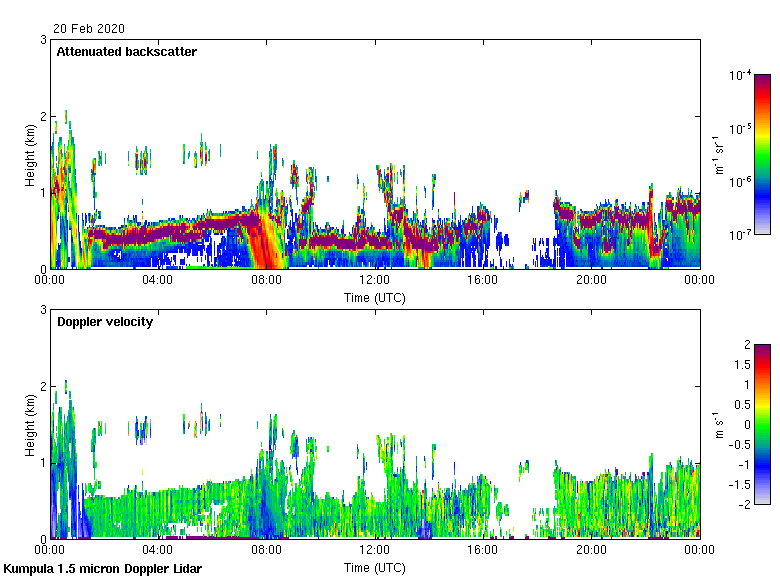The image size is (780, 580).
Task: Click the 16:00 tick under the Doppler plot
Action: coord(483,551)
